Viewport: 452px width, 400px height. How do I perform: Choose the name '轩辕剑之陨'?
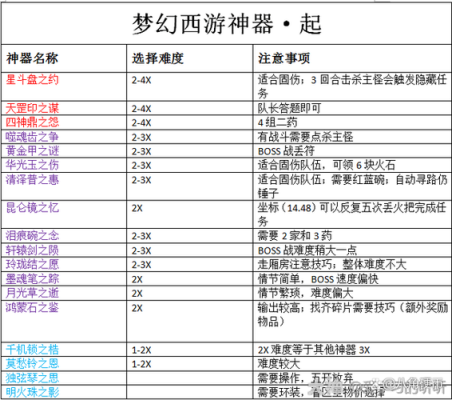[x=32, y=250]
